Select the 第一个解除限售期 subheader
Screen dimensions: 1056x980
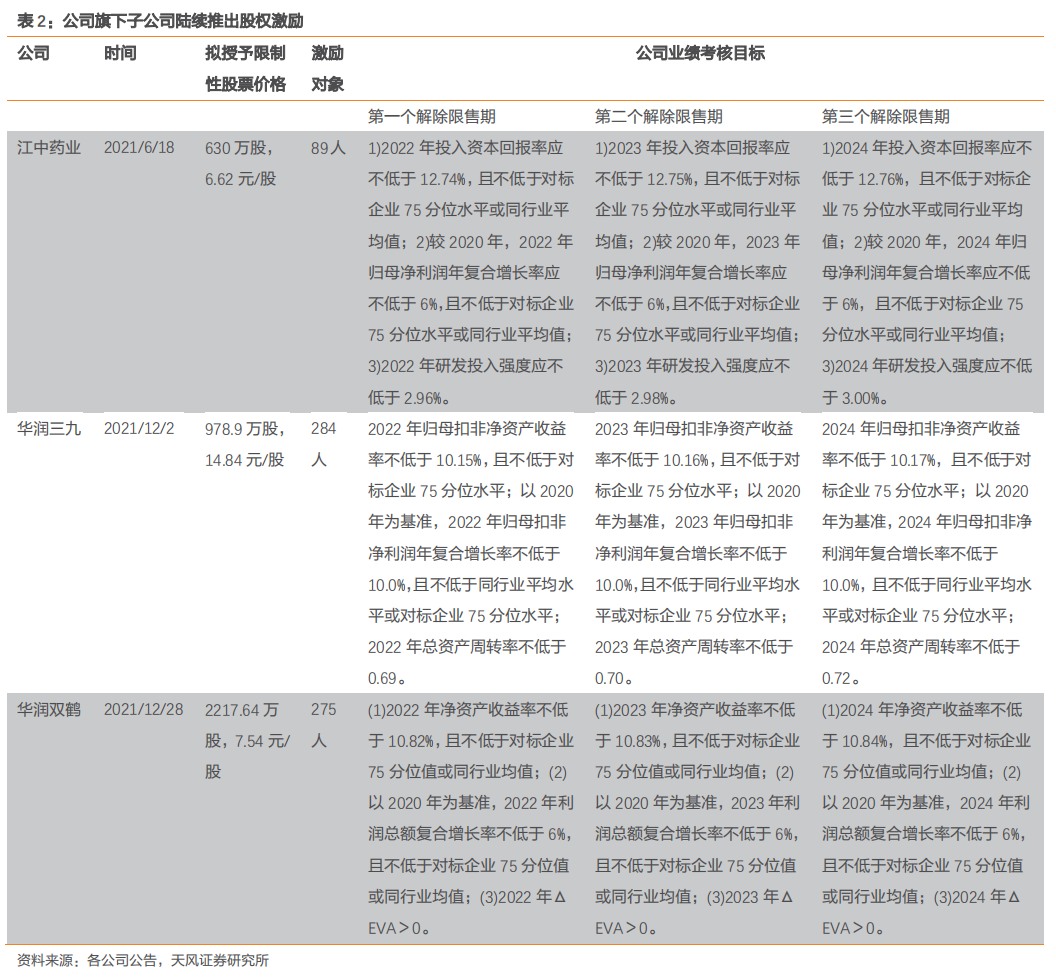point(432,117)
